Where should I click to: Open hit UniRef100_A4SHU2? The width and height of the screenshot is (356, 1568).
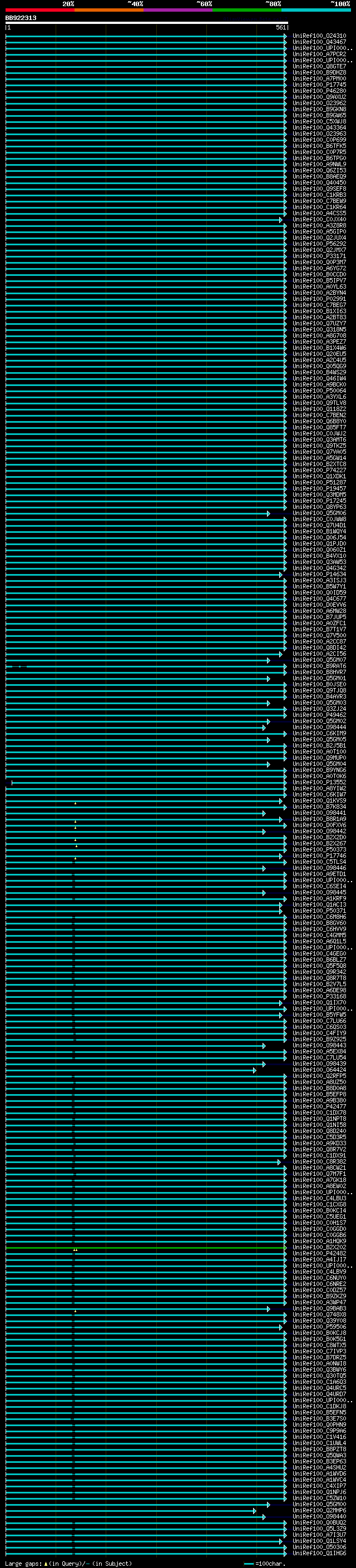point(319,1467)
